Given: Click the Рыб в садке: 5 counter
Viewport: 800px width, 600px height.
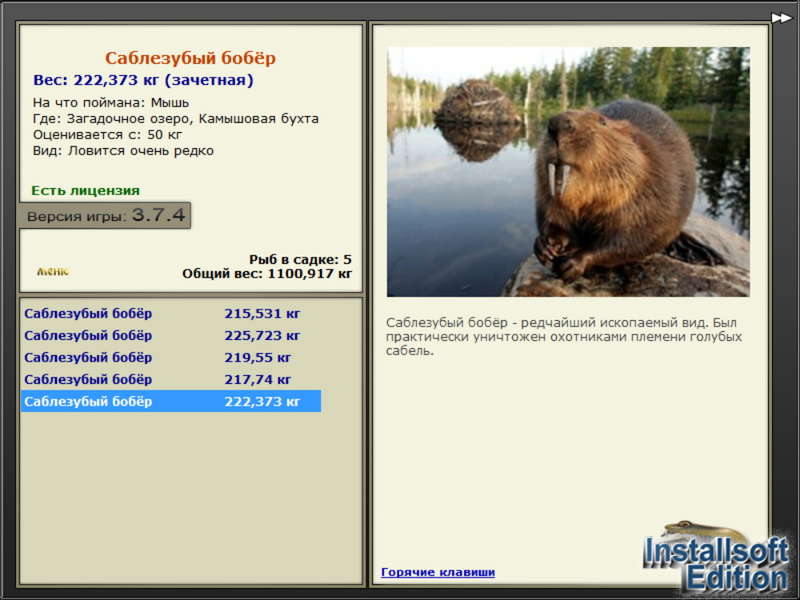Looking at the screenshot, I should tap(300, 259).
